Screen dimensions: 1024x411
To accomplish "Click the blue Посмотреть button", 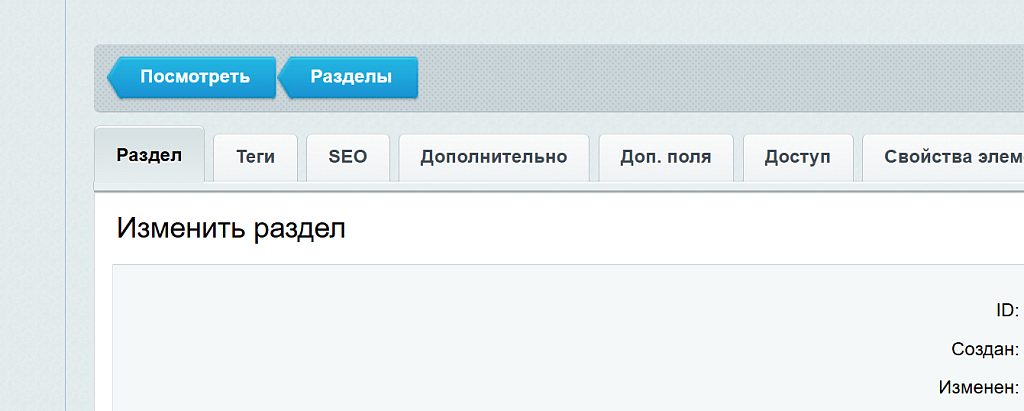I will 193,77.
